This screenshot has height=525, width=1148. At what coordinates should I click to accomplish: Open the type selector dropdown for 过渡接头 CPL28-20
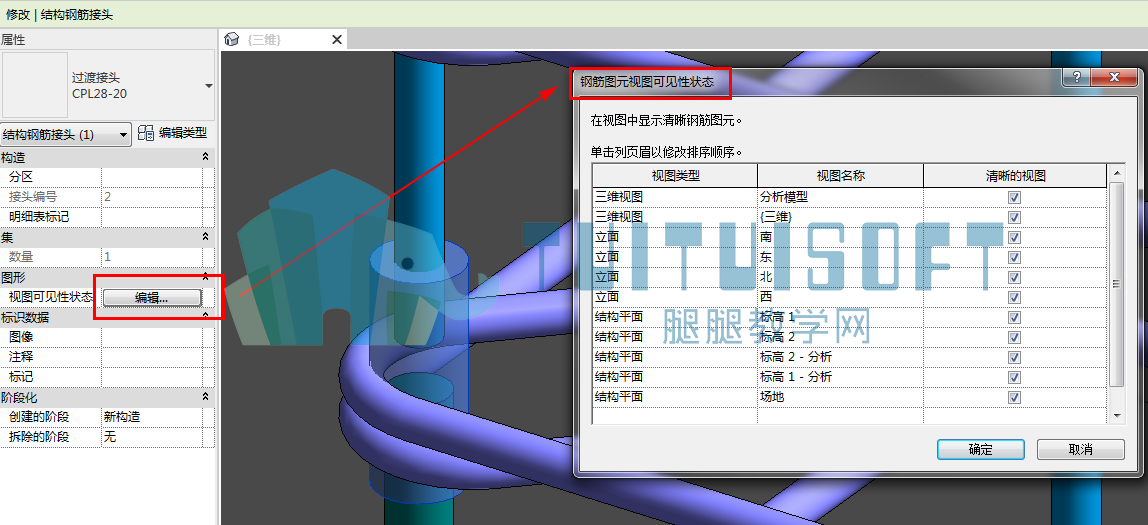(x=209, y=86)
